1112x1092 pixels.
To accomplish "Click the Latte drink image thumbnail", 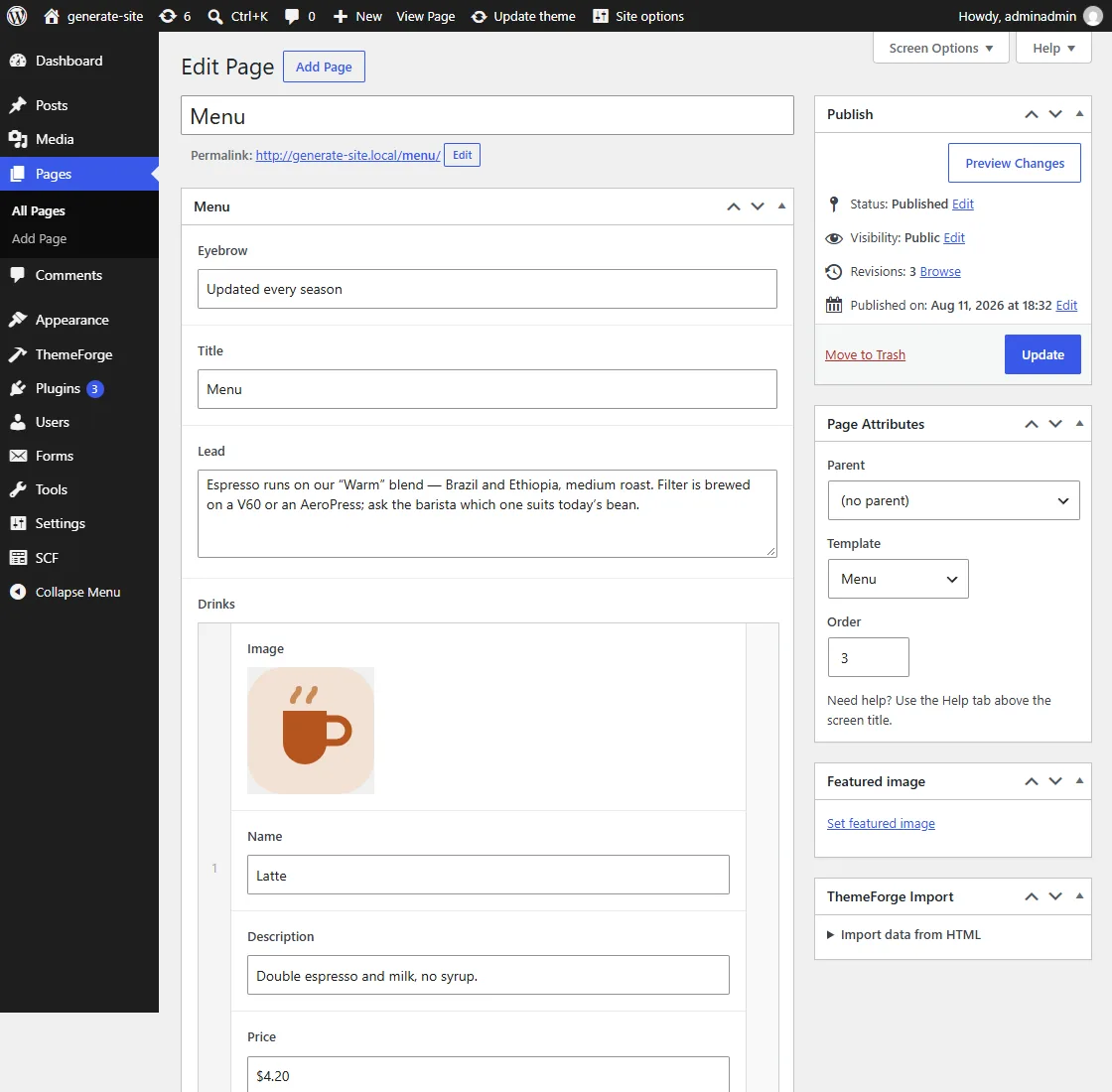I will tap(311, 731).
